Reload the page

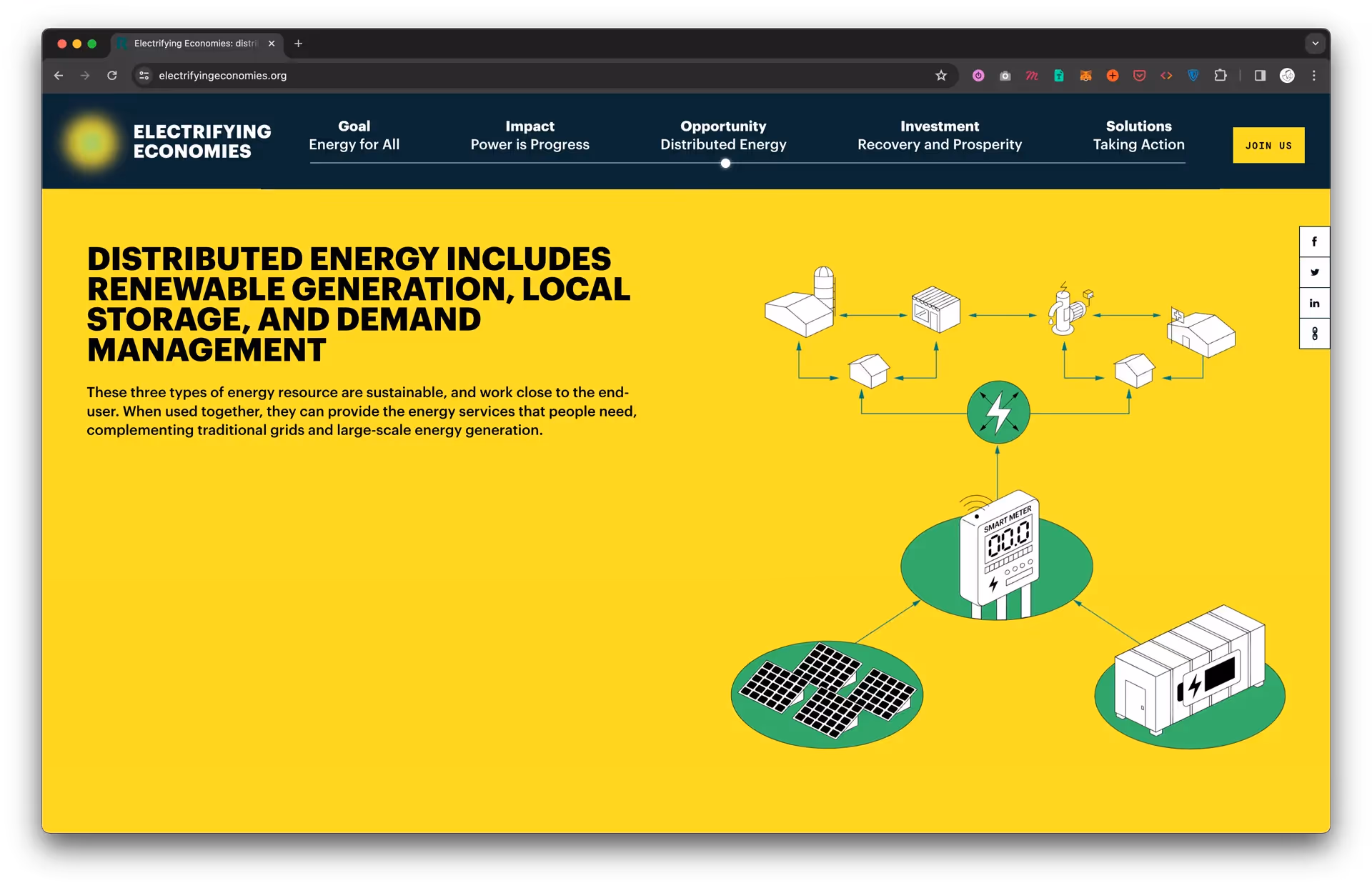pyautogui.click(x=112, y=76)
